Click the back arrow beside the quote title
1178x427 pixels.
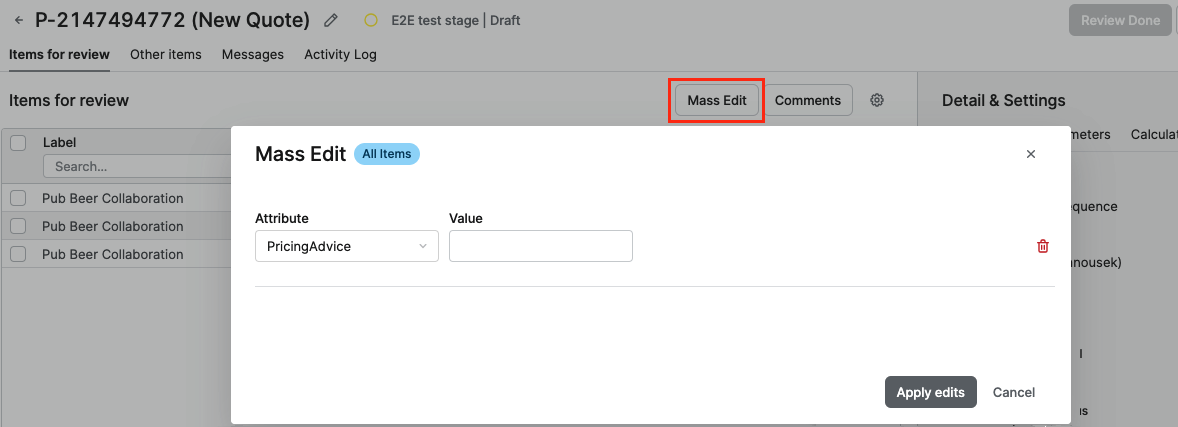[19, 20]
